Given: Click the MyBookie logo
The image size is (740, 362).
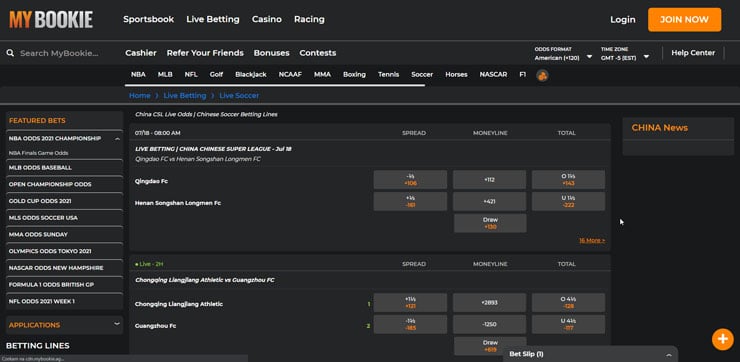Looking at the screenshot, I should tap(51, 20).
